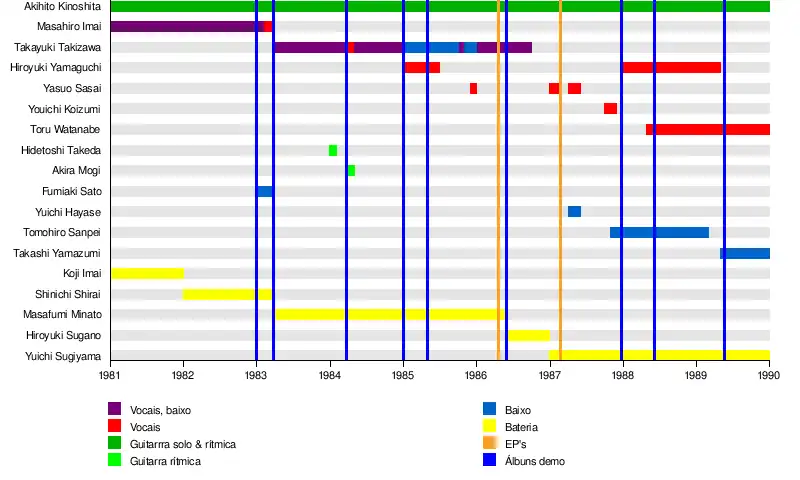Select the dark green Guitarra solo legend swatch
The image size is (800, 480).
114,443
